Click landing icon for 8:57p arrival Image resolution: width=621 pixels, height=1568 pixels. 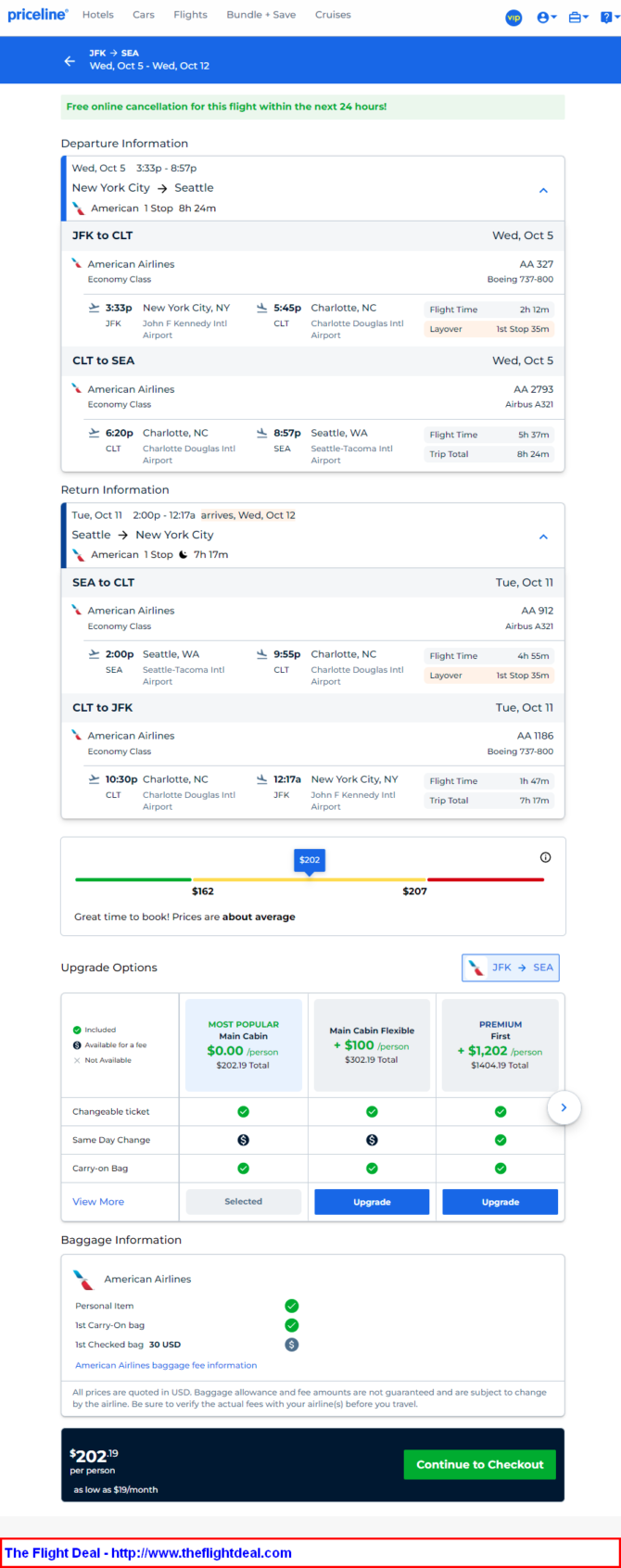(262, 433)
